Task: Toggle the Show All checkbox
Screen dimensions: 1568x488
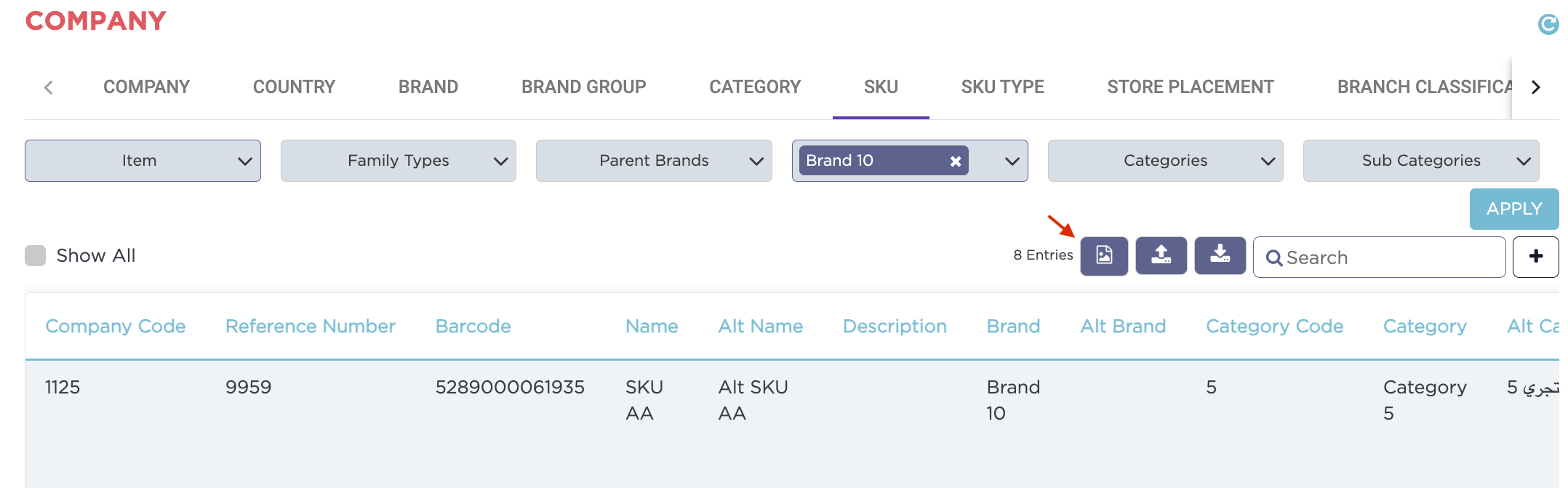Action: pos(36,256)
